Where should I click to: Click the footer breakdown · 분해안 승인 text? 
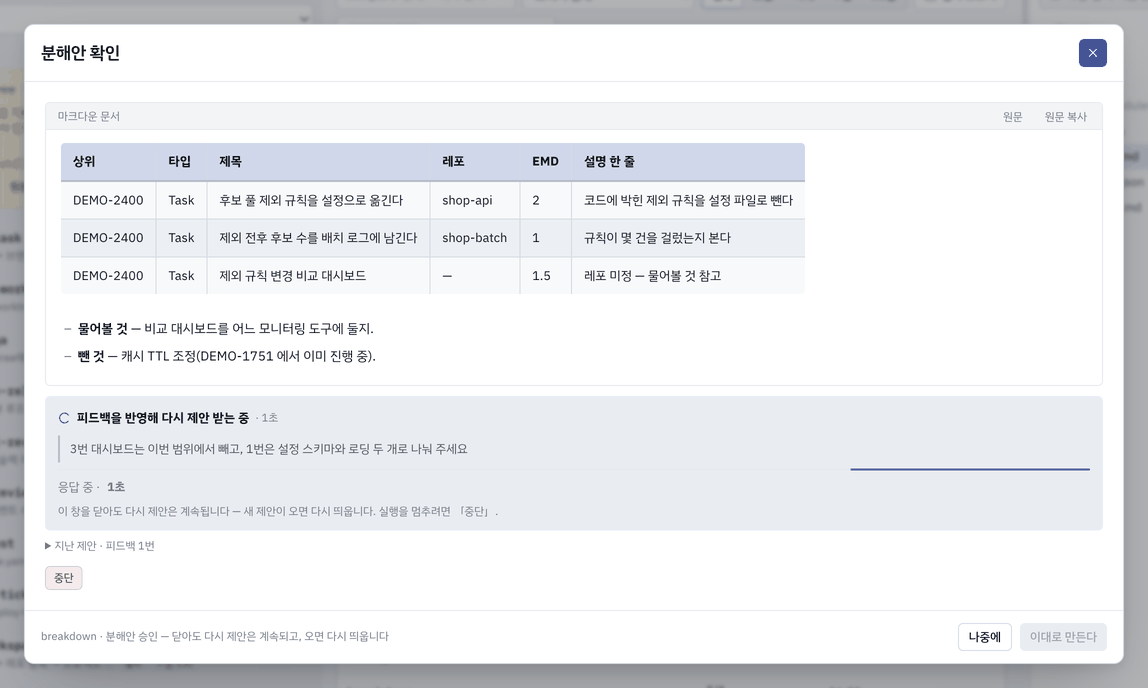pos(215,637)
